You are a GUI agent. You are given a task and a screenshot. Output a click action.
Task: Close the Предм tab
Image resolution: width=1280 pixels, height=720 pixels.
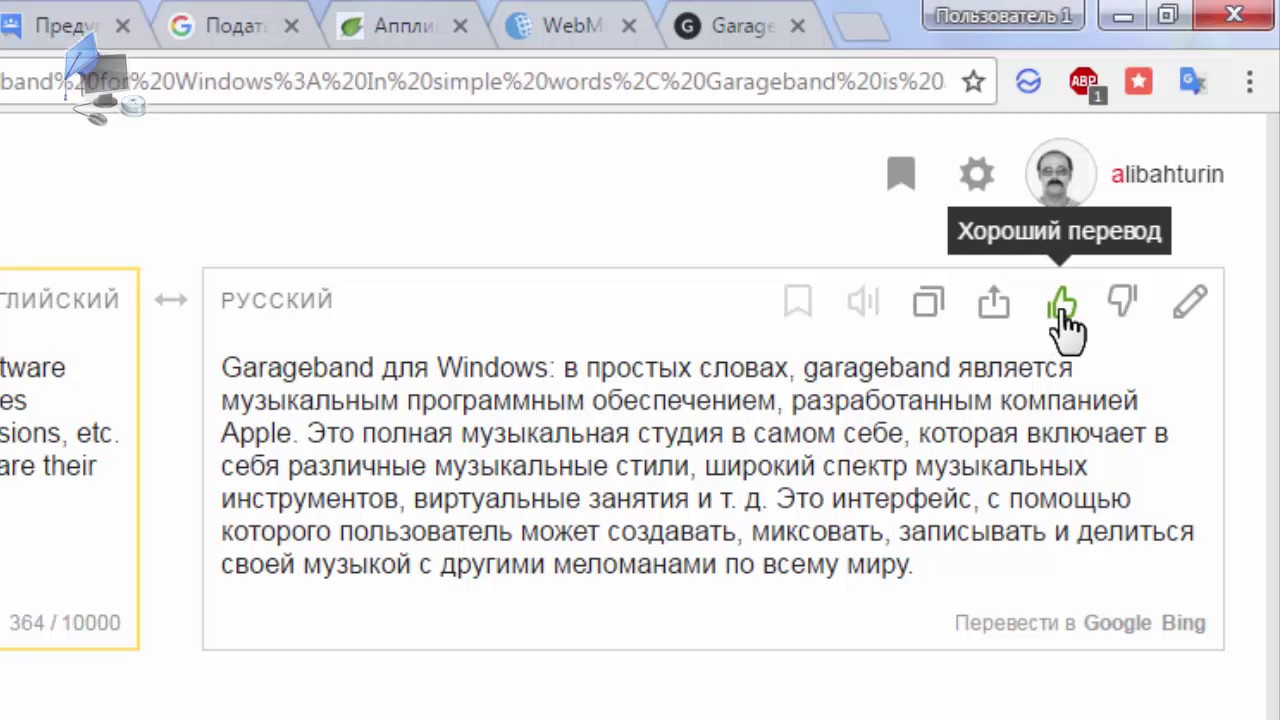point(121,26)
